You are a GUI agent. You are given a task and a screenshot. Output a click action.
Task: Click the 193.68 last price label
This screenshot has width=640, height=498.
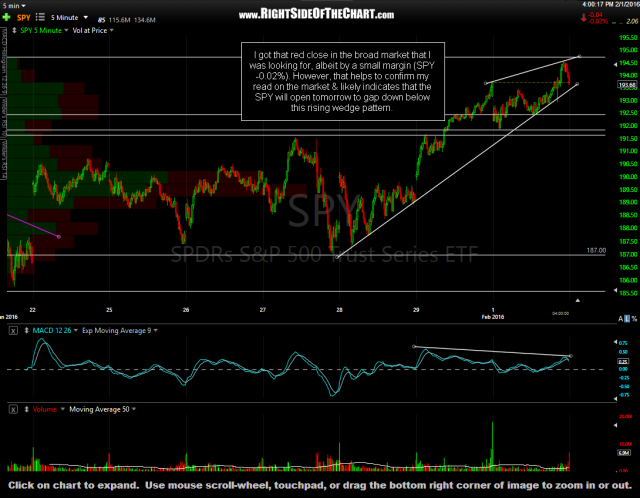click(627, 85)
